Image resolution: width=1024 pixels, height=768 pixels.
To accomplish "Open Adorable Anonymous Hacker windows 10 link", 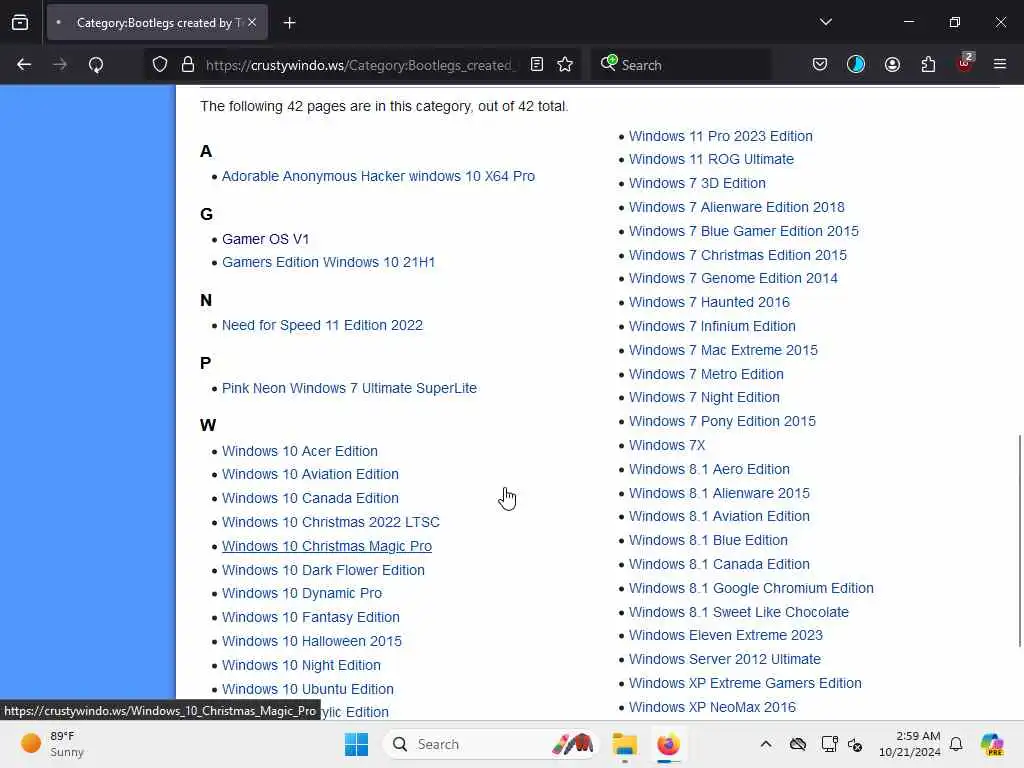I will tap(378, 176).
